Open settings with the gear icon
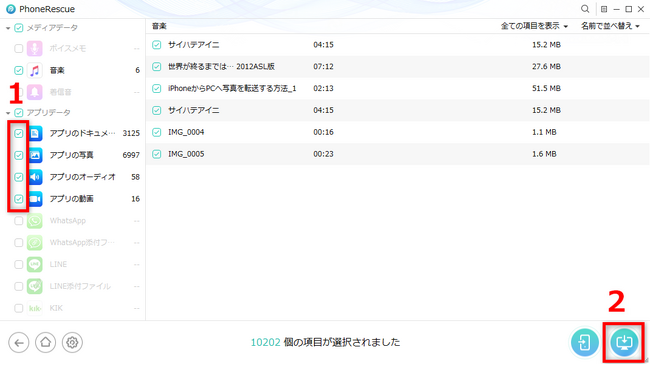Screen dimensions: 650x365 coord(72,343)
